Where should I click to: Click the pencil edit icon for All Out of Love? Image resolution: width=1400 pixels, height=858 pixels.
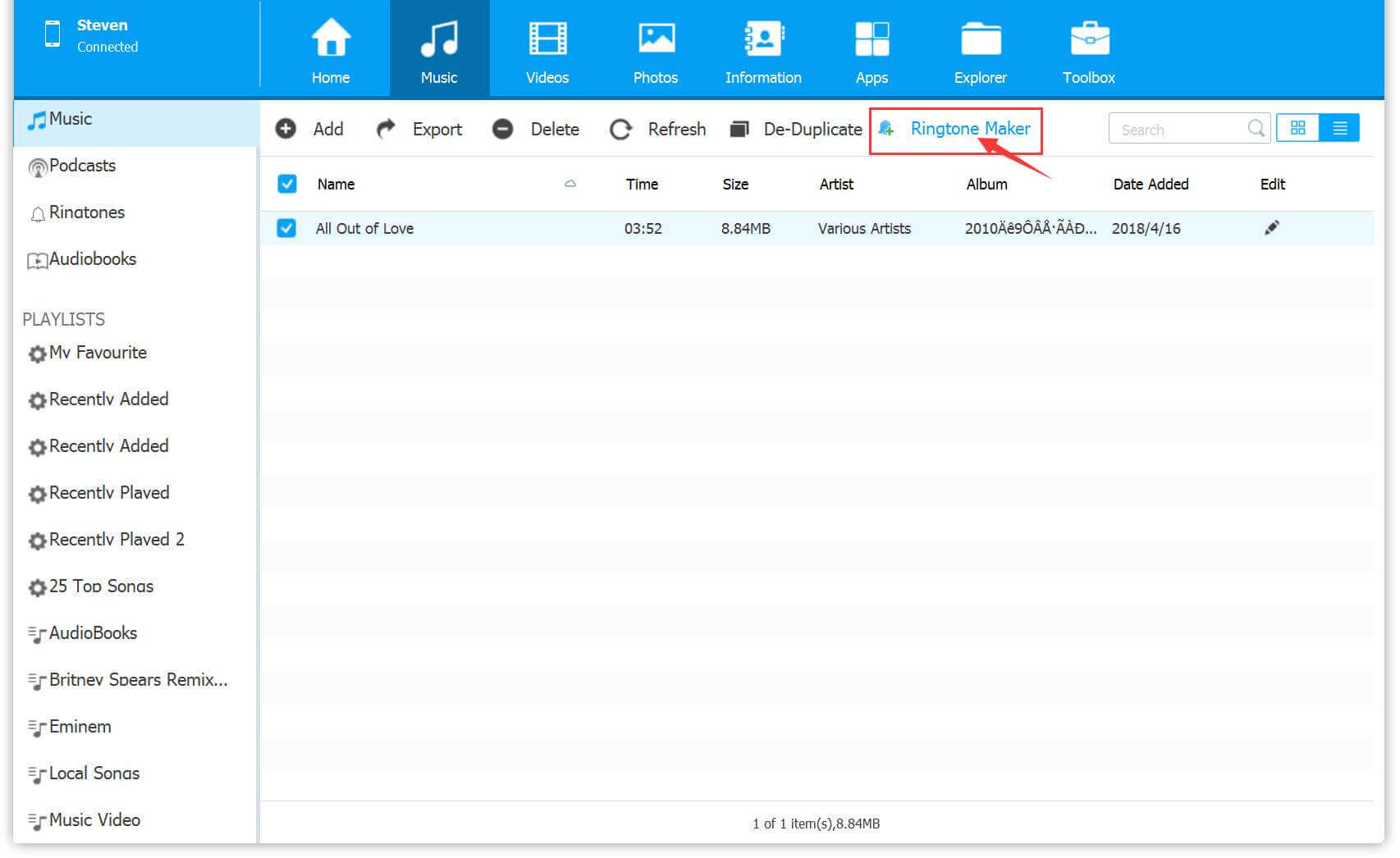pos(1271,228)
